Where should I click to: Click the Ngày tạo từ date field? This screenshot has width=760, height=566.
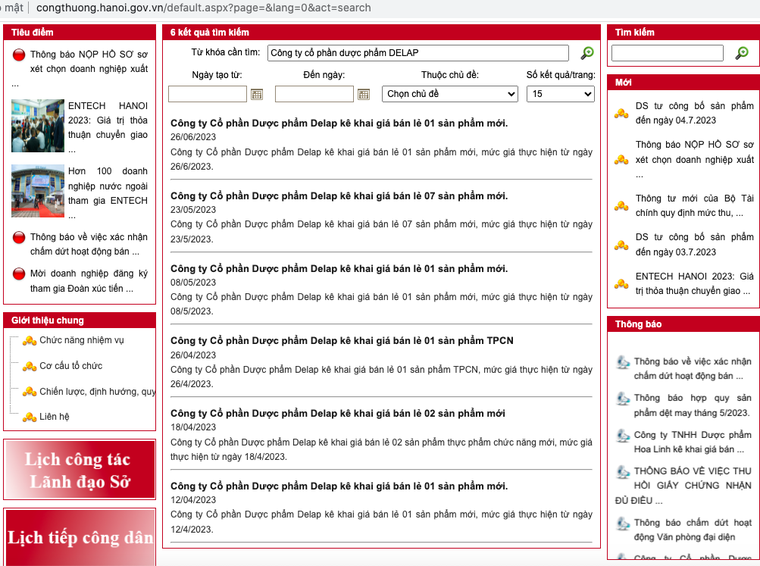207,94
